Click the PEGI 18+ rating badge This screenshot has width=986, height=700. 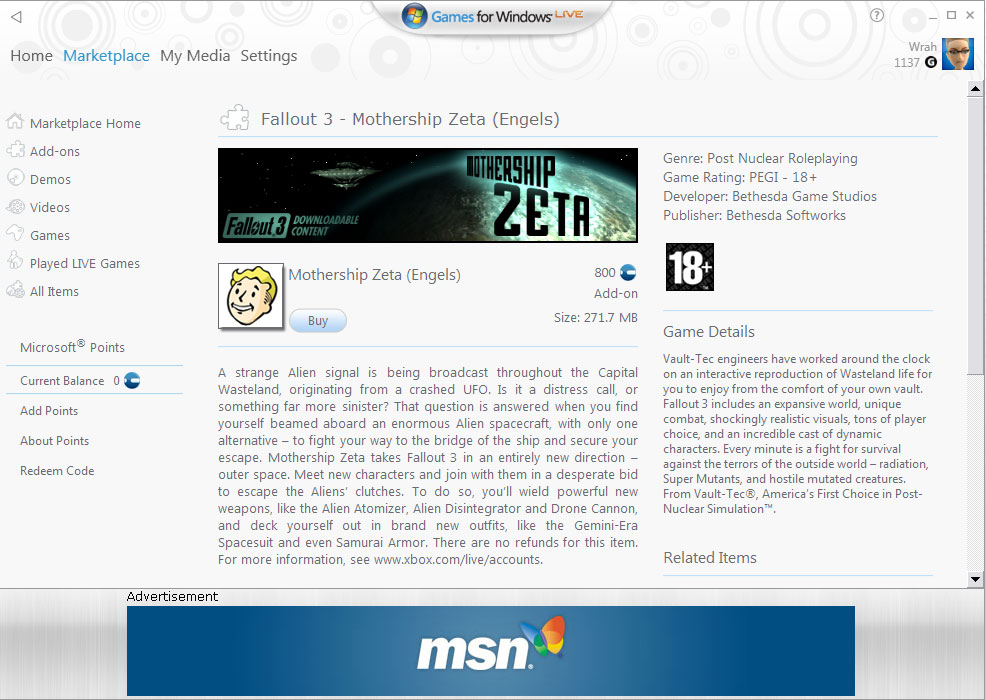coord(690,267)
